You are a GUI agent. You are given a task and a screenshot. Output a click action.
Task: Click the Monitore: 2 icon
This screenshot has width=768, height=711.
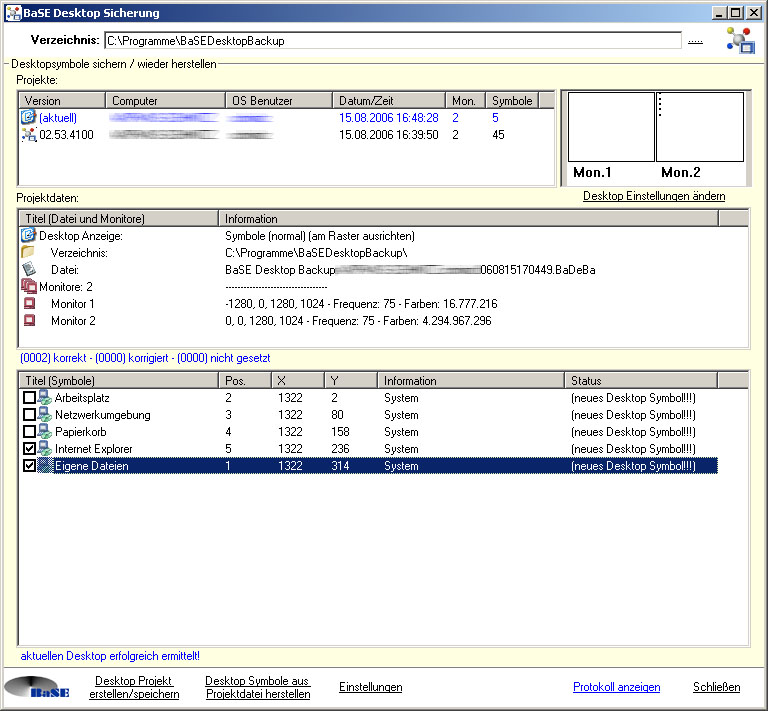pos(28,287)
